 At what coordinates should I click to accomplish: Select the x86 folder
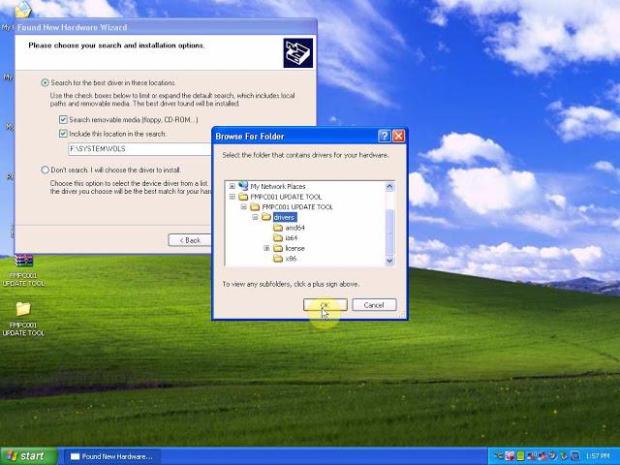pos(291,259)
